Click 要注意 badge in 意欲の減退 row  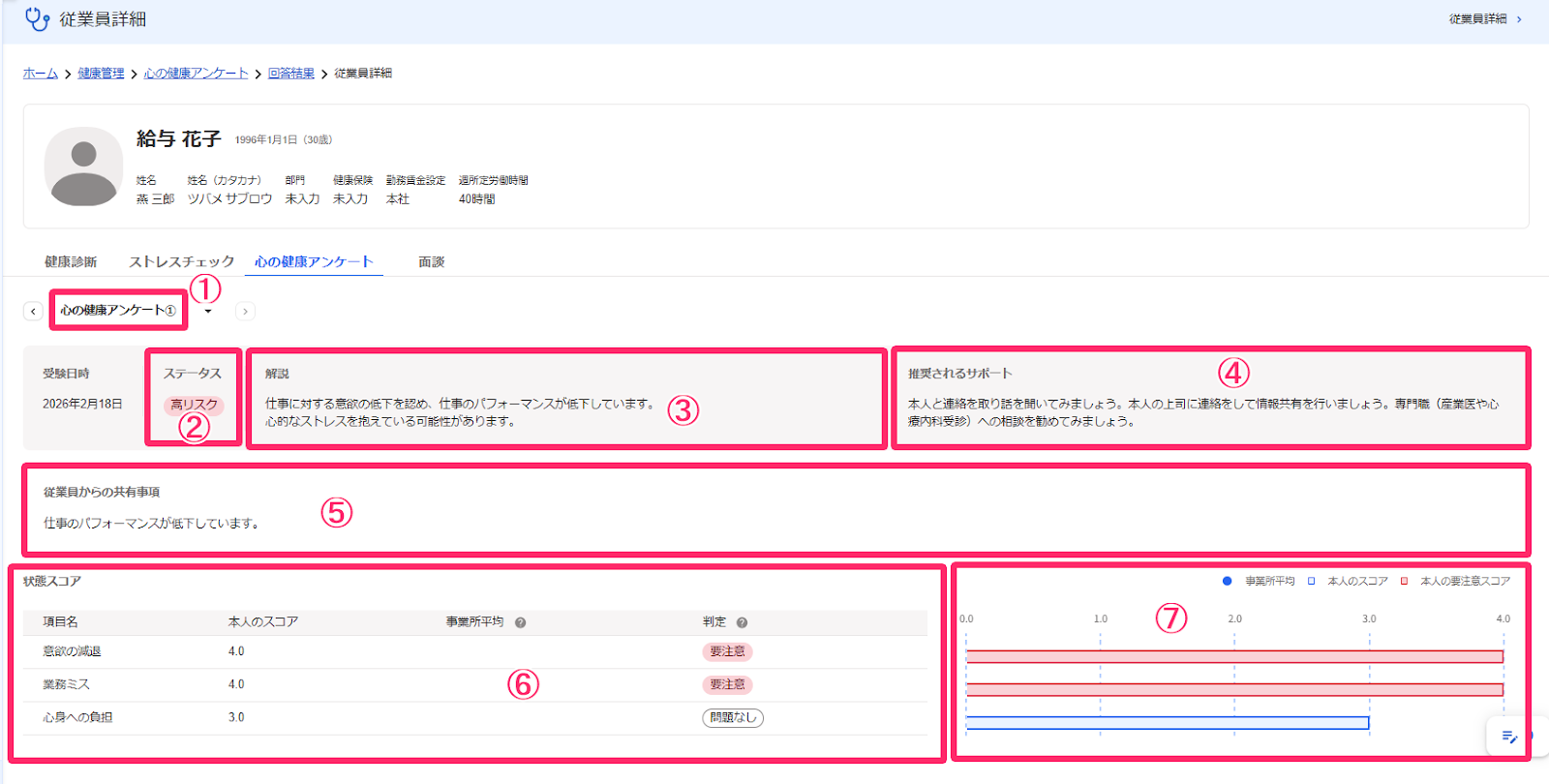tap(727, 651)
